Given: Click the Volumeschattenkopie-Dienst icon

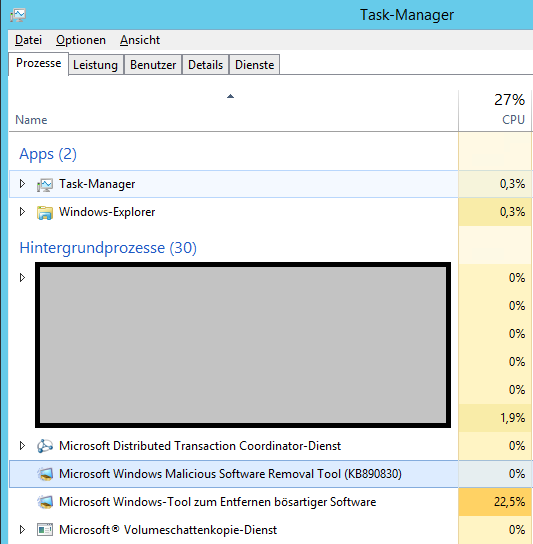Looking at the screenshot, I should 45,530.
